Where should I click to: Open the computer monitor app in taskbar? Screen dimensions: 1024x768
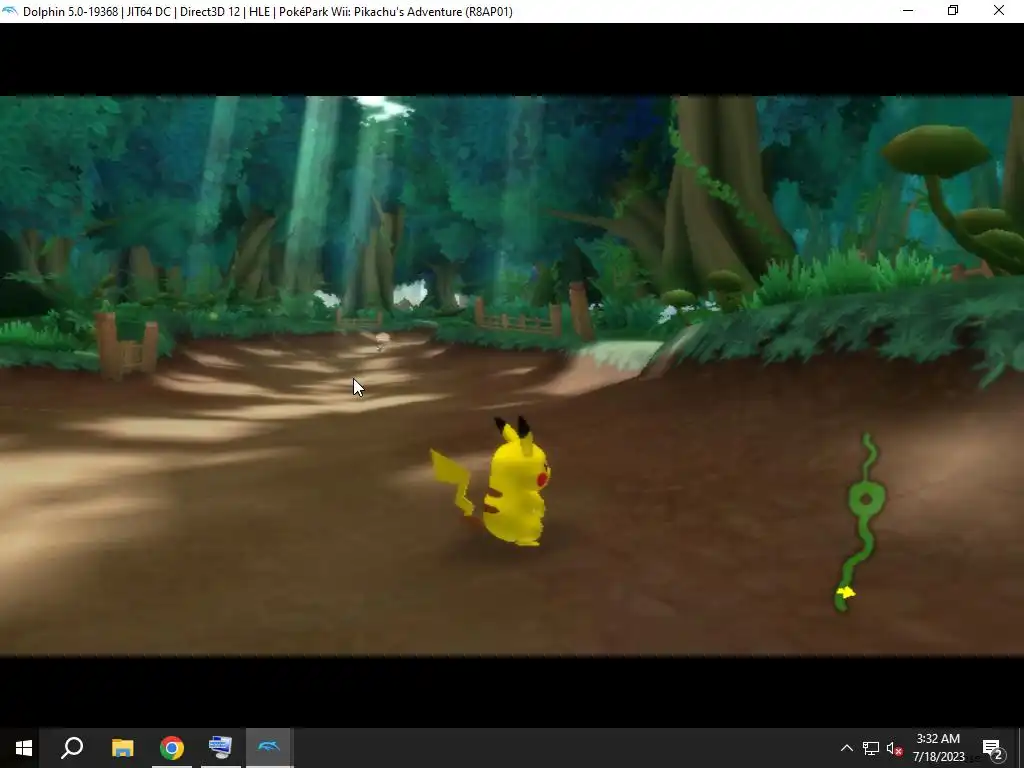point(220,748)
